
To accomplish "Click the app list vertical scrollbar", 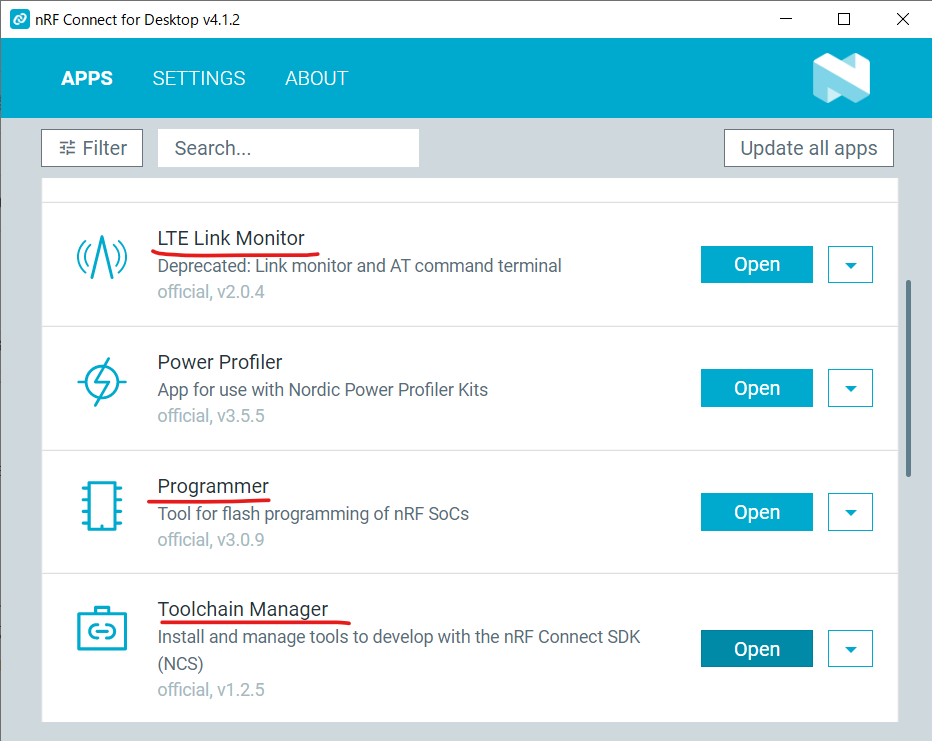I will point(909,378).
